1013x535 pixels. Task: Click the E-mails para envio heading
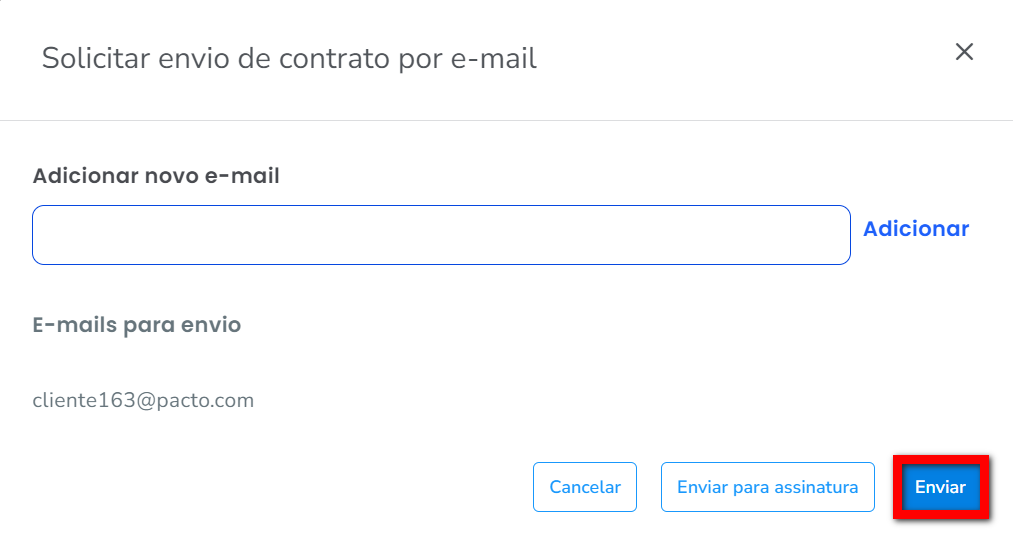click(137, 325)
